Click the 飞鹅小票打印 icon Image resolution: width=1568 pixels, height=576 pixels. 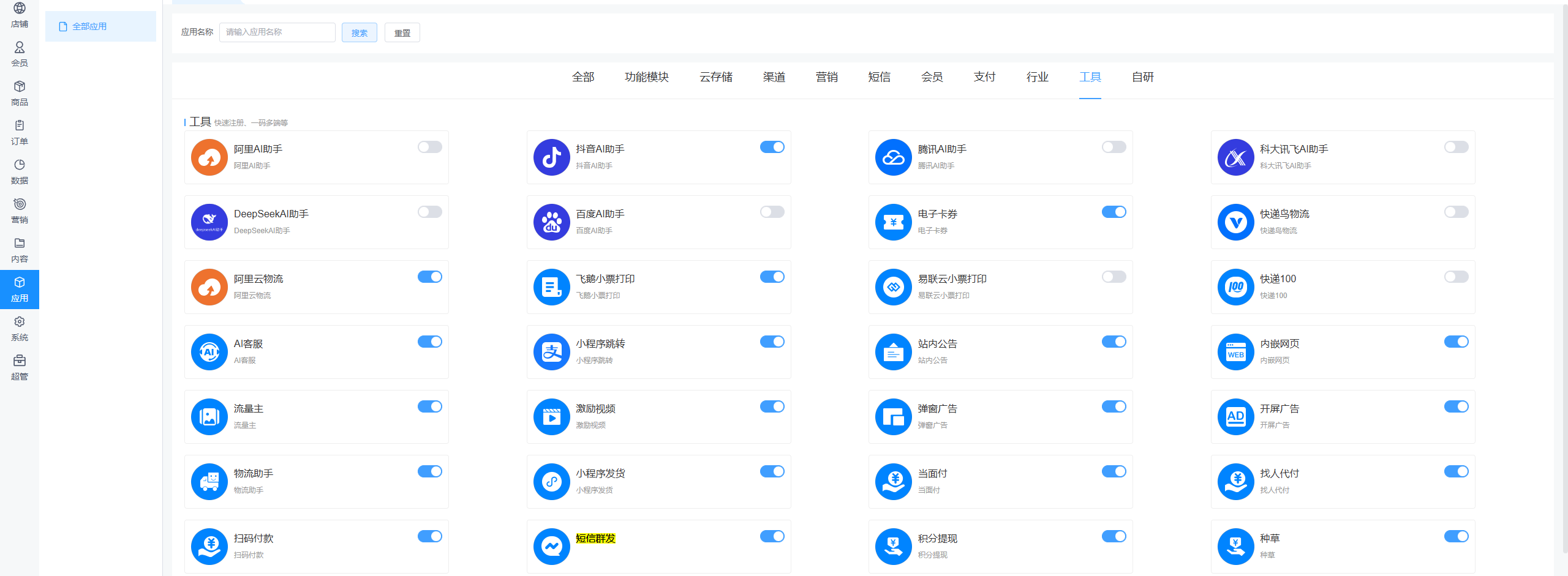point(552,287)
